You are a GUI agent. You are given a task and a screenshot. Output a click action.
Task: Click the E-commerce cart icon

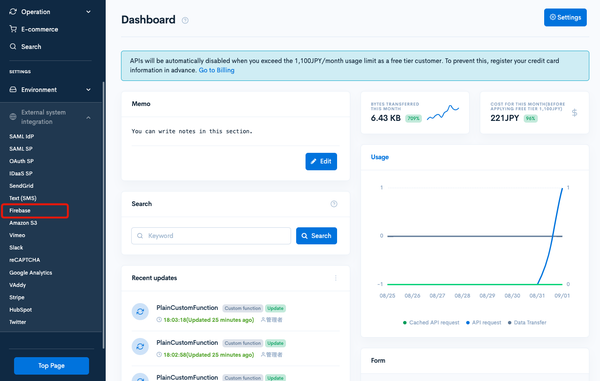(13, 29)
